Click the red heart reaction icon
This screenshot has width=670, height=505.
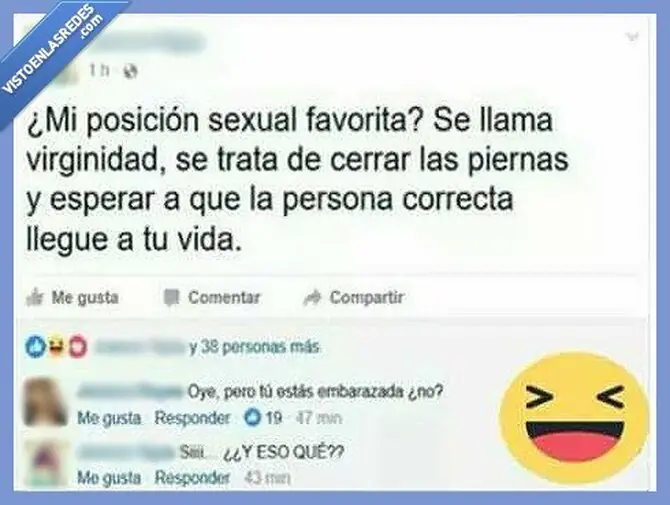(x=77, y=348)
